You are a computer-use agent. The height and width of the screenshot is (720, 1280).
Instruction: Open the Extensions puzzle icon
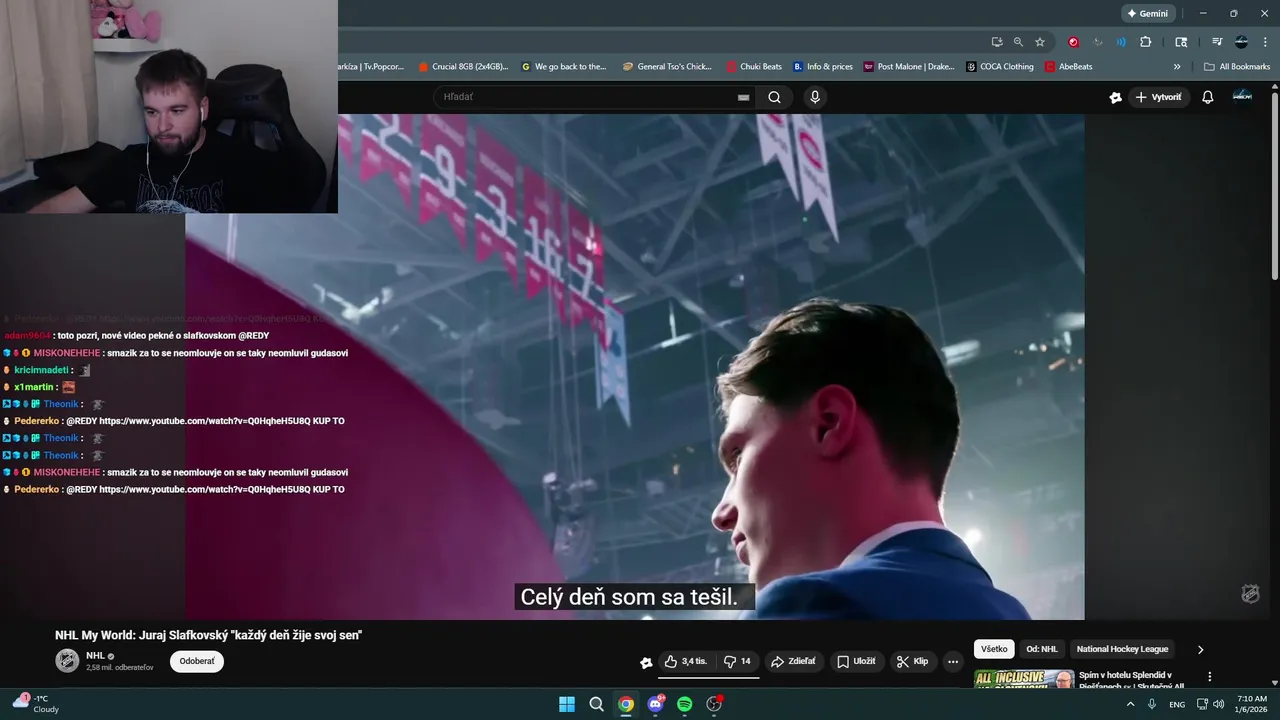pos(1146,42)
